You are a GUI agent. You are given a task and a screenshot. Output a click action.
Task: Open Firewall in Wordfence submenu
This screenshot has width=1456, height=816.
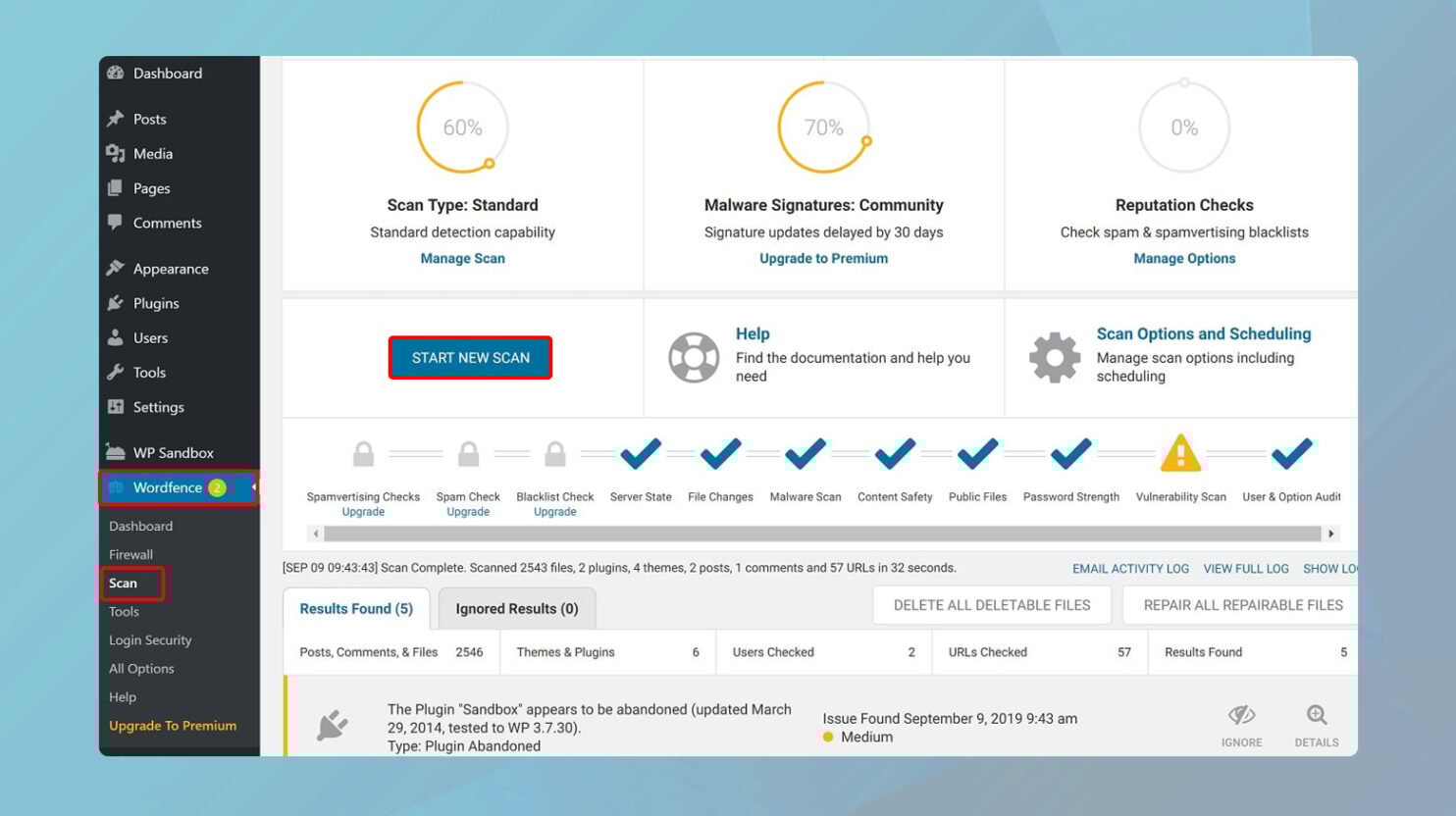coord(130,554)
